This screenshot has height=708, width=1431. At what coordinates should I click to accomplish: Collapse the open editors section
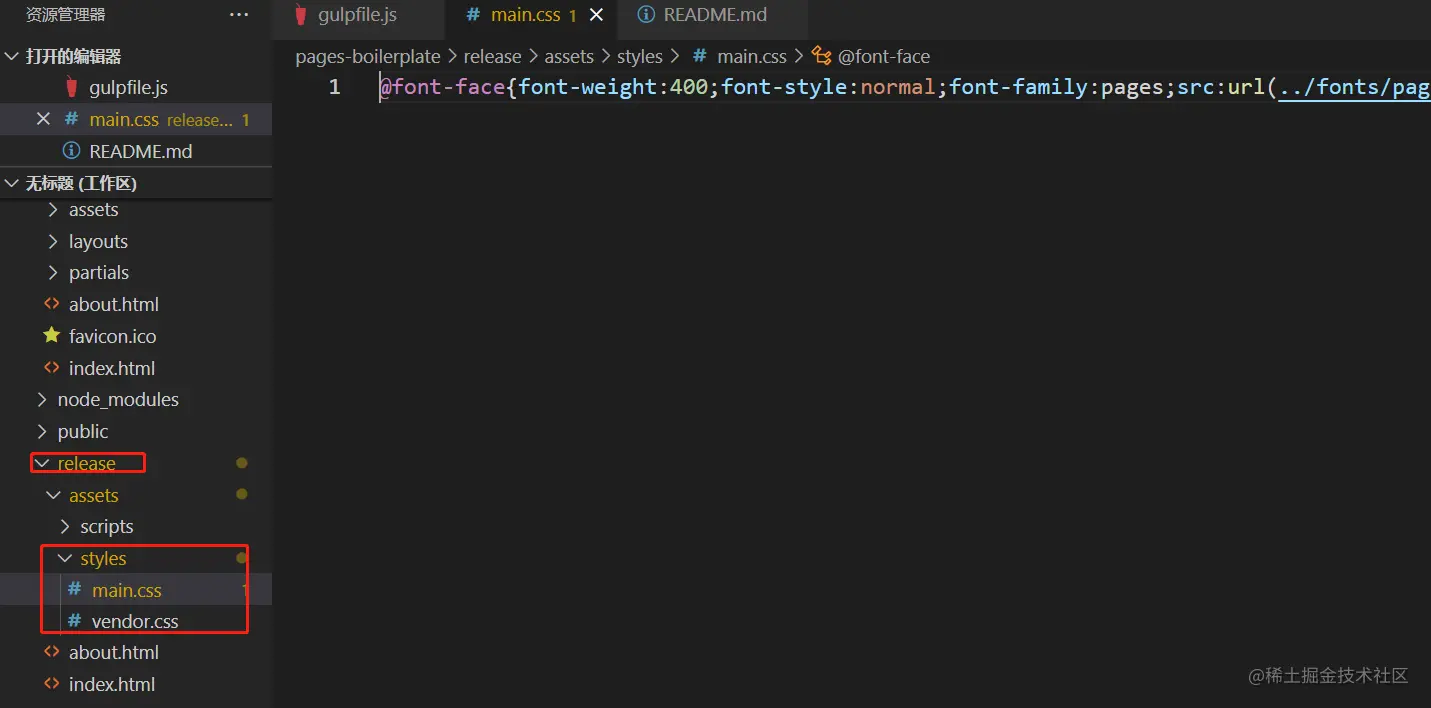point(12,57)
